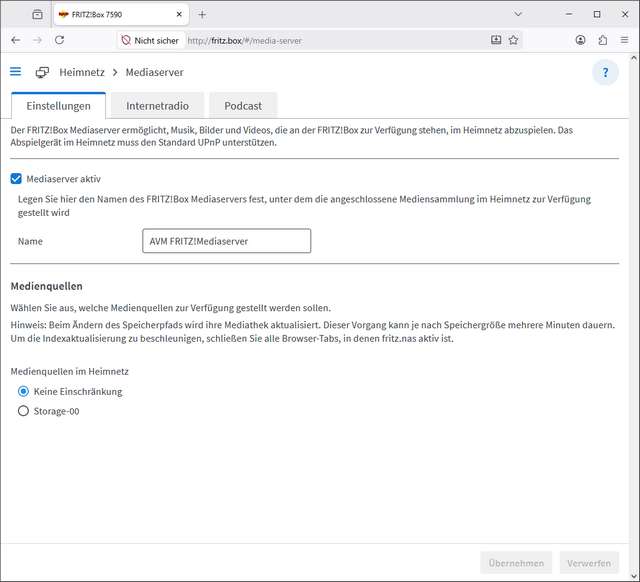This screenshot has width=640, height=582.
Task: Click the Medienquellen heading text
Action: click(47, 286)
